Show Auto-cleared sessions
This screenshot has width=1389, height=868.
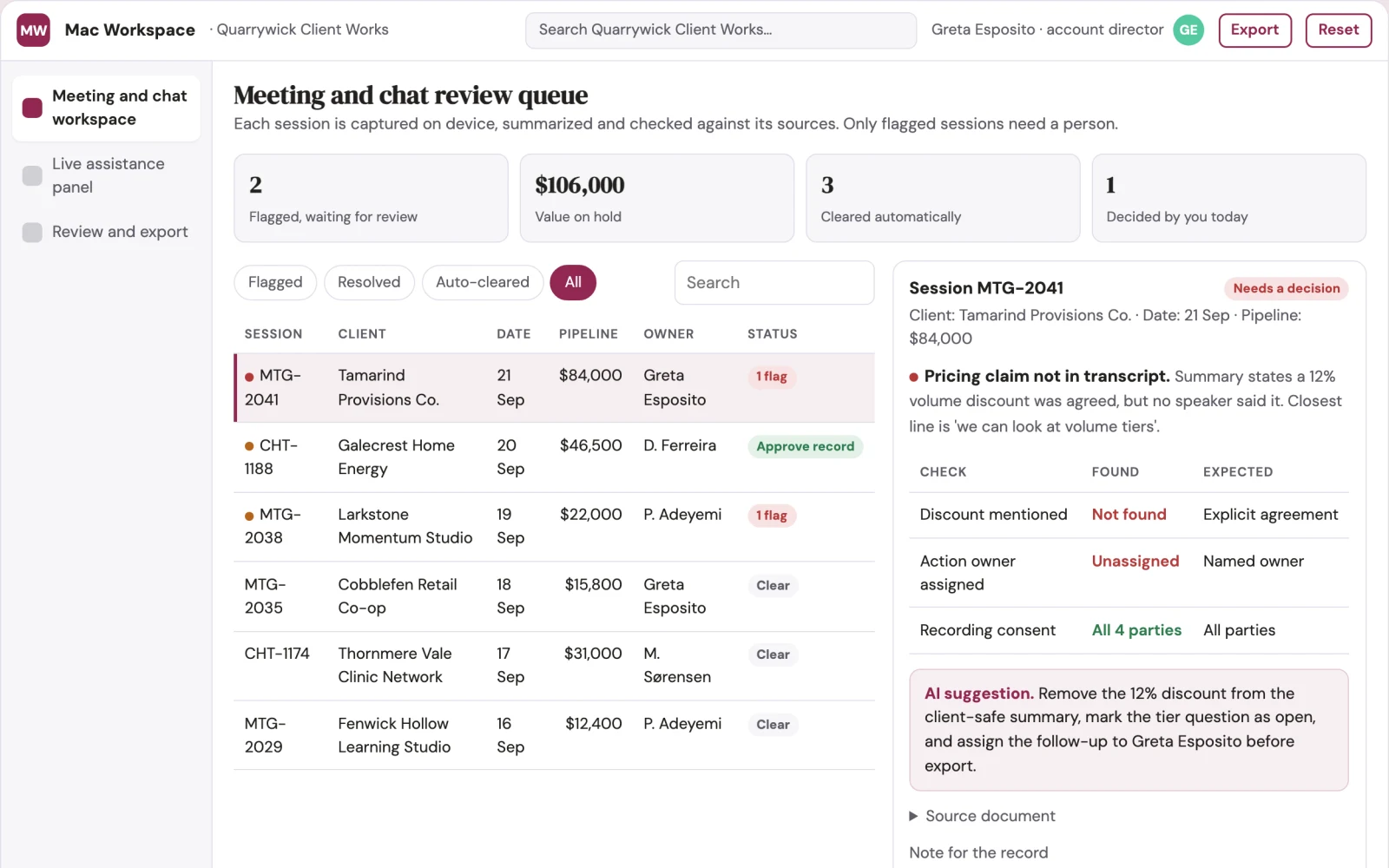pos(483,282)
